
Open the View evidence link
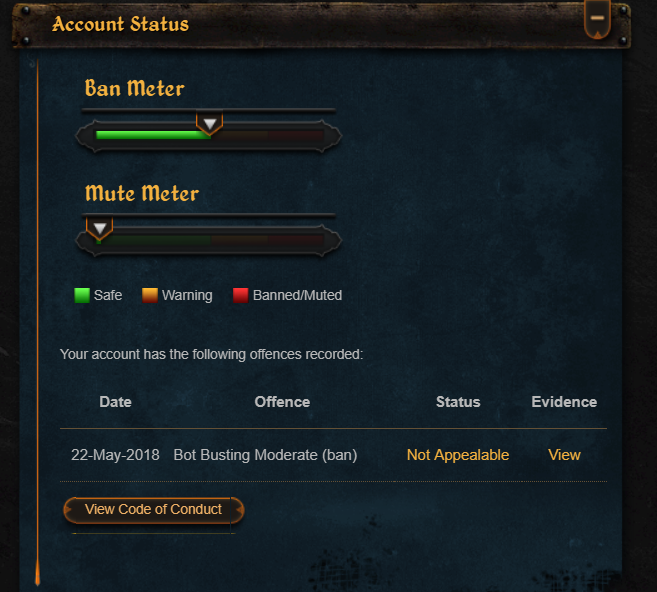[x=564, y=455]
